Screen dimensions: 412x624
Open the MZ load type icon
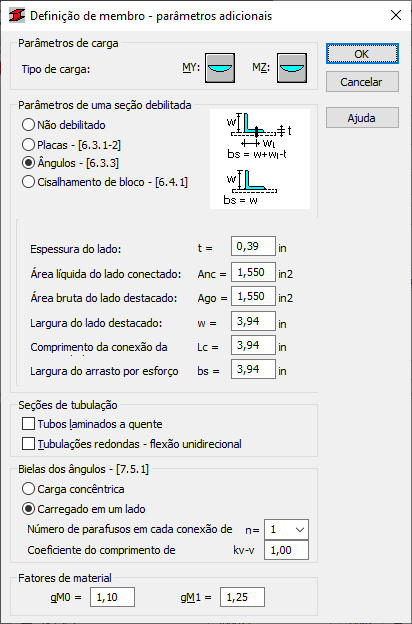[292, 68]
